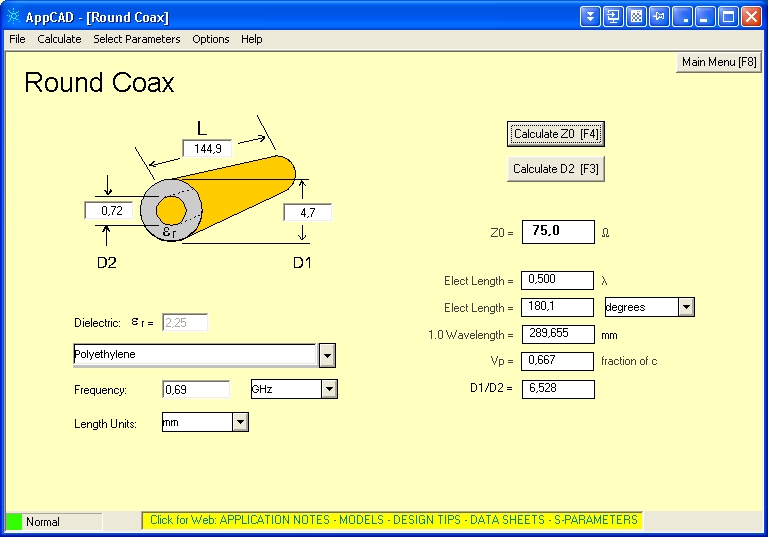Click the 1.0 Wavelength value 289,655

558,334
